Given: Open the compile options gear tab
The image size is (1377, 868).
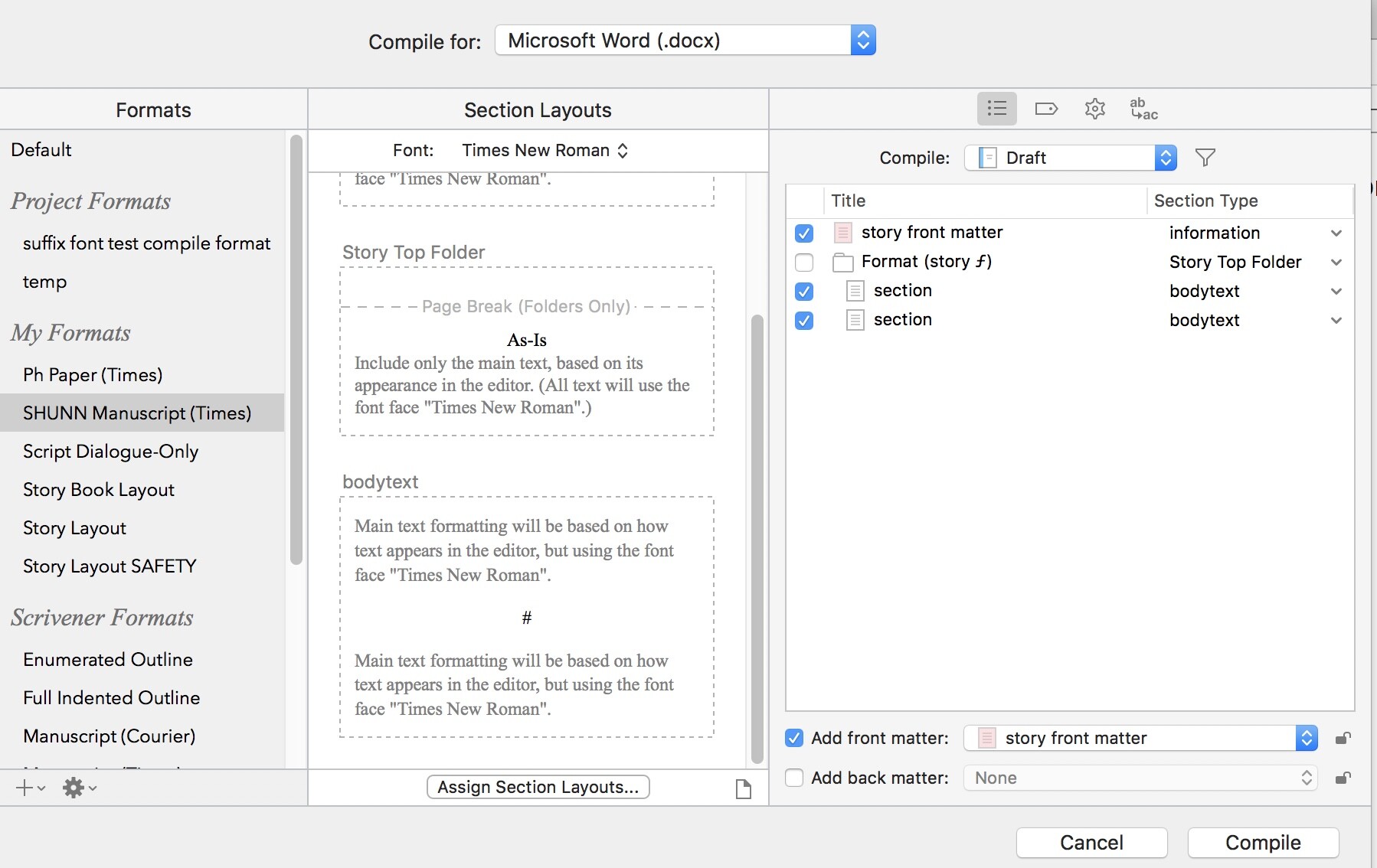Looking at the screenshot, I should 1095,109.
